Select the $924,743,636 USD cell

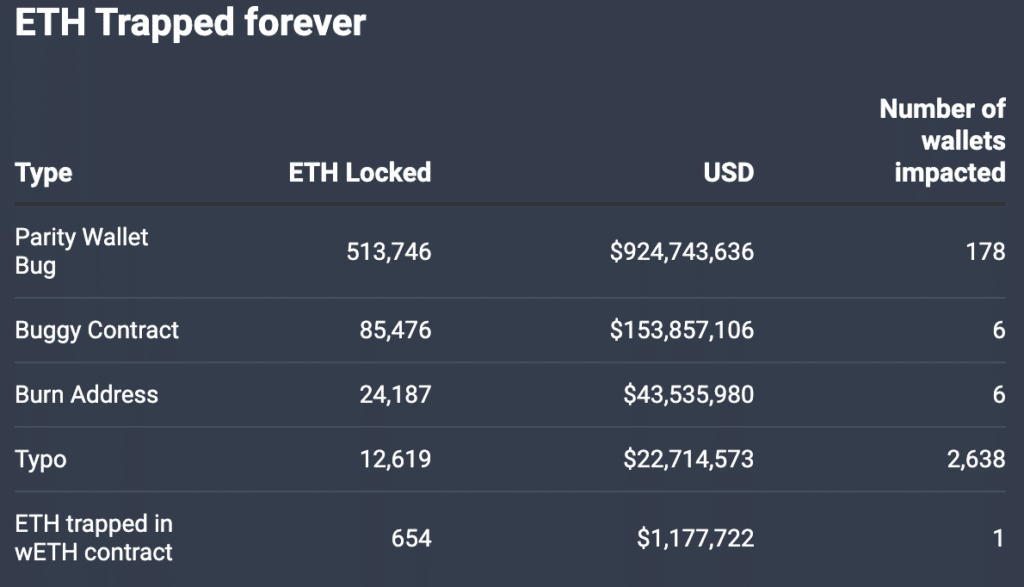coord(682,252)
